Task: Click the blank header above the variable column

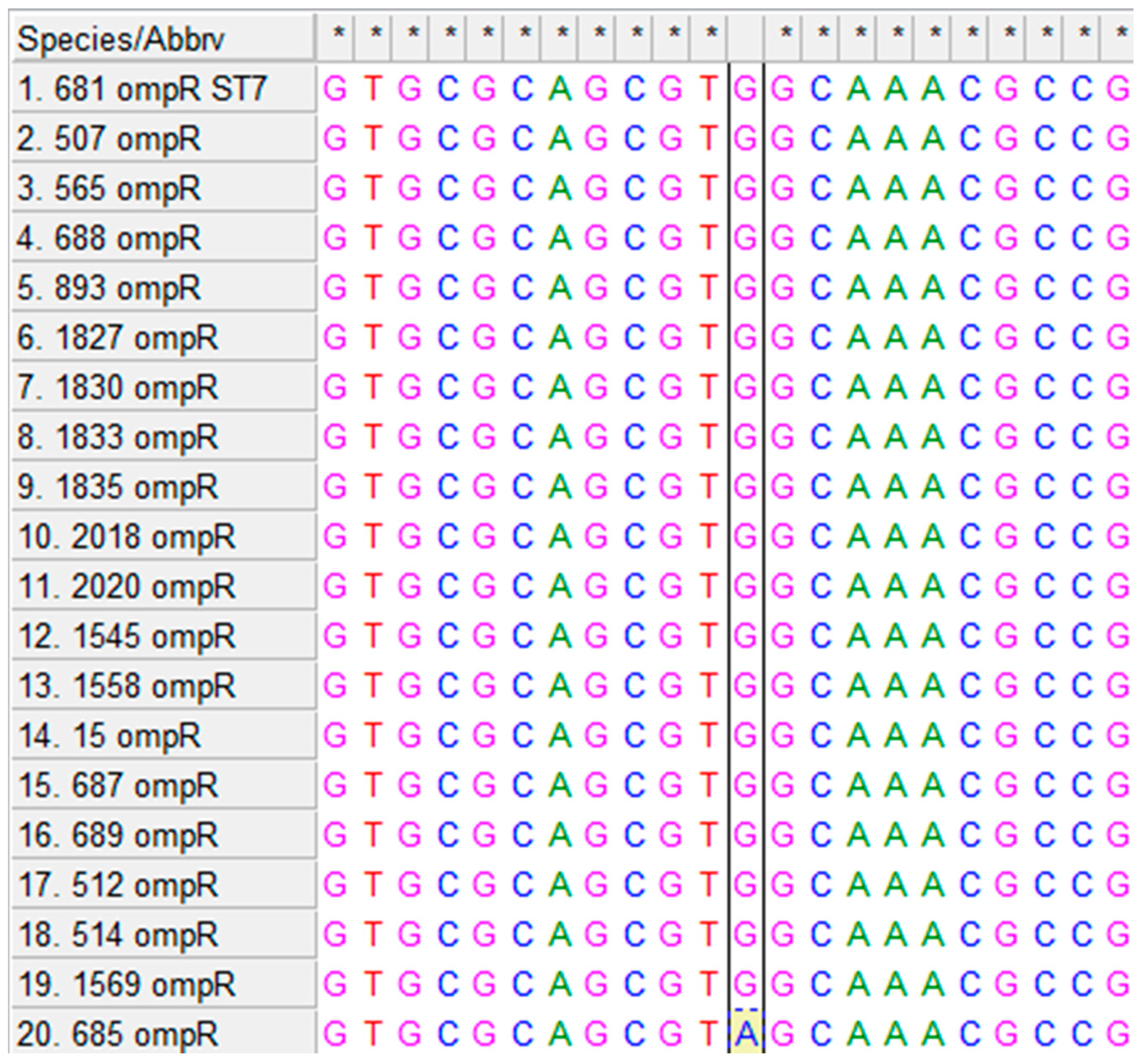Action: pyautogui.click(x=746, y=38)
